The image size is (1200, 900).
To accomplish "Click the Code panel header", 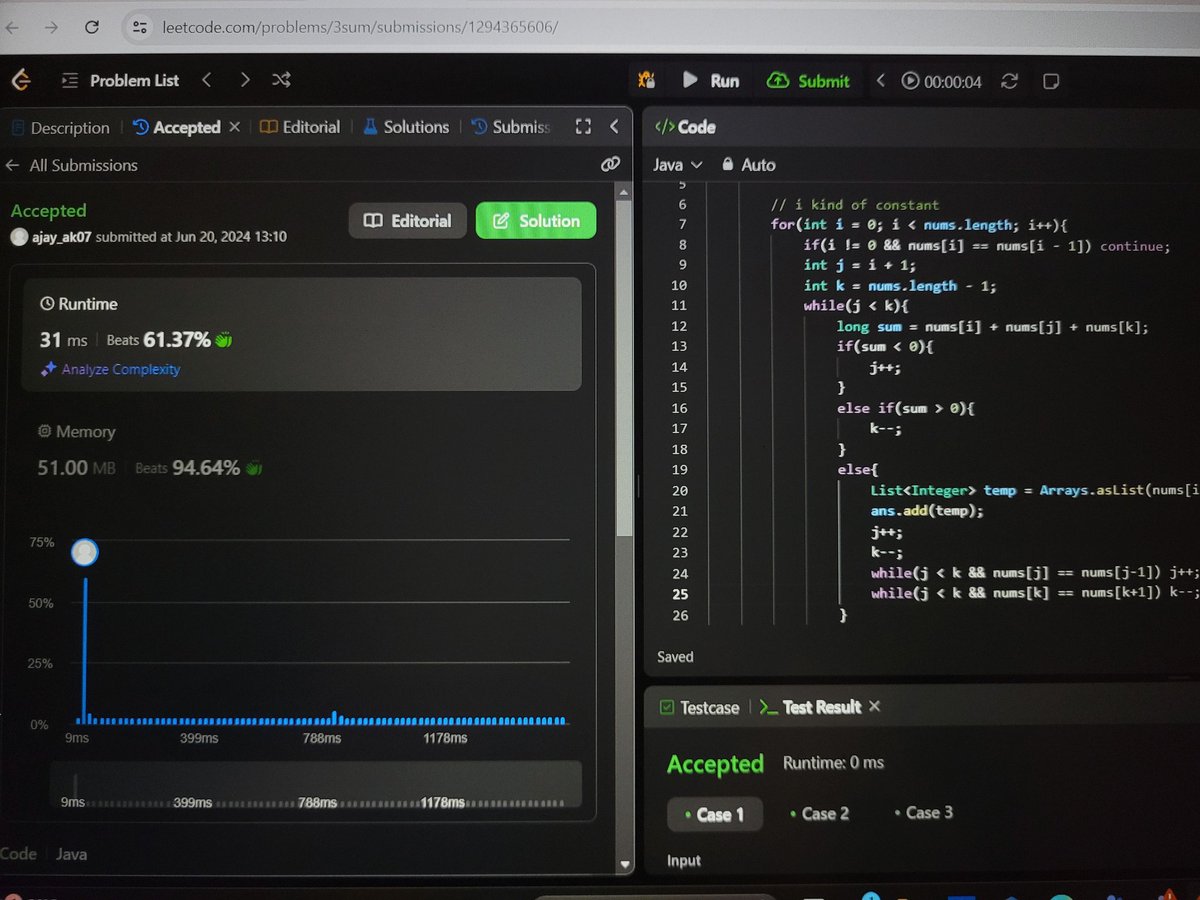I will (685, 127).
